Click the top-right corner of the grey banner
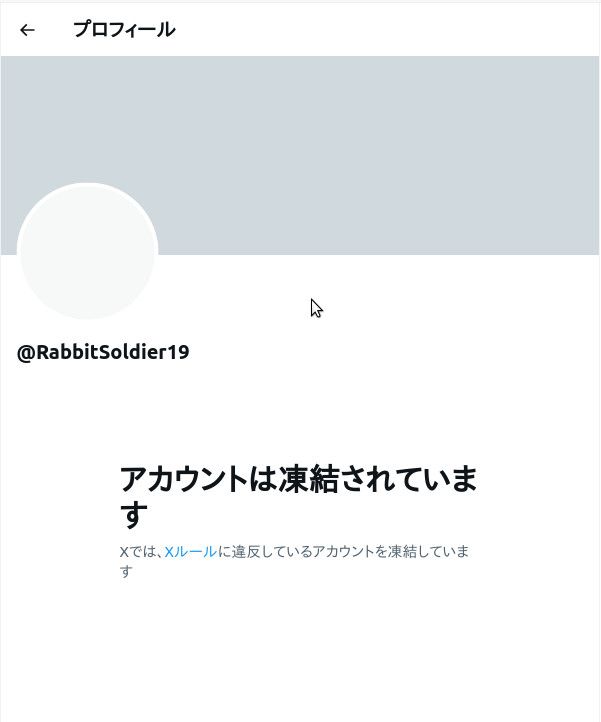The height and width of the screenshot is (722, 601). pyautogui.click(x=585, y=69)
